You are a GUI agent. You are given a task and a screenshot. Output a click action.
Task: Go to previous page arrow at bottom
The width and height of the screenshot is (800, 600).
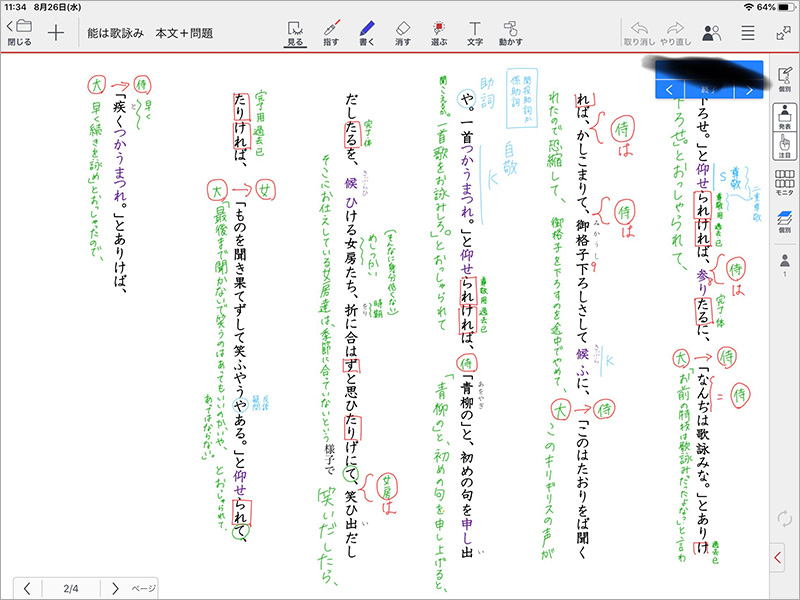coord(28,588)
